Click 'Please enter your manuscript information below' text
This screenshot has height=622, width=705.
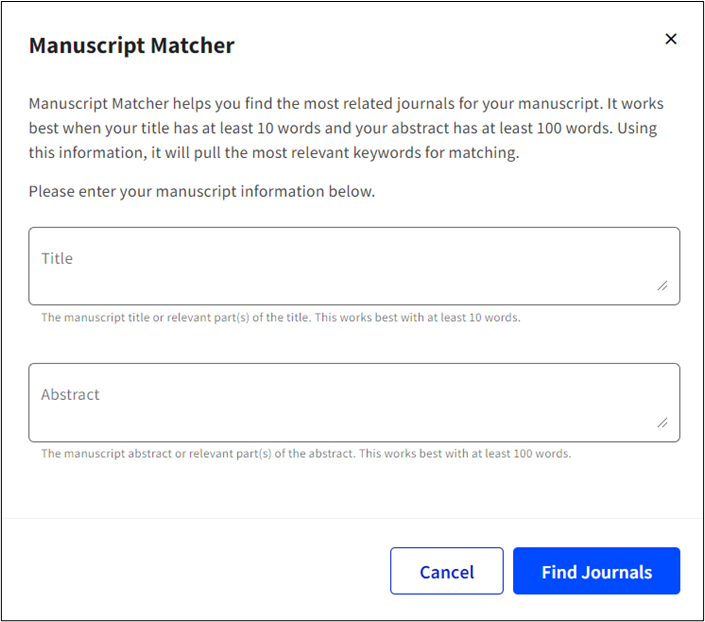coord(202,192)
